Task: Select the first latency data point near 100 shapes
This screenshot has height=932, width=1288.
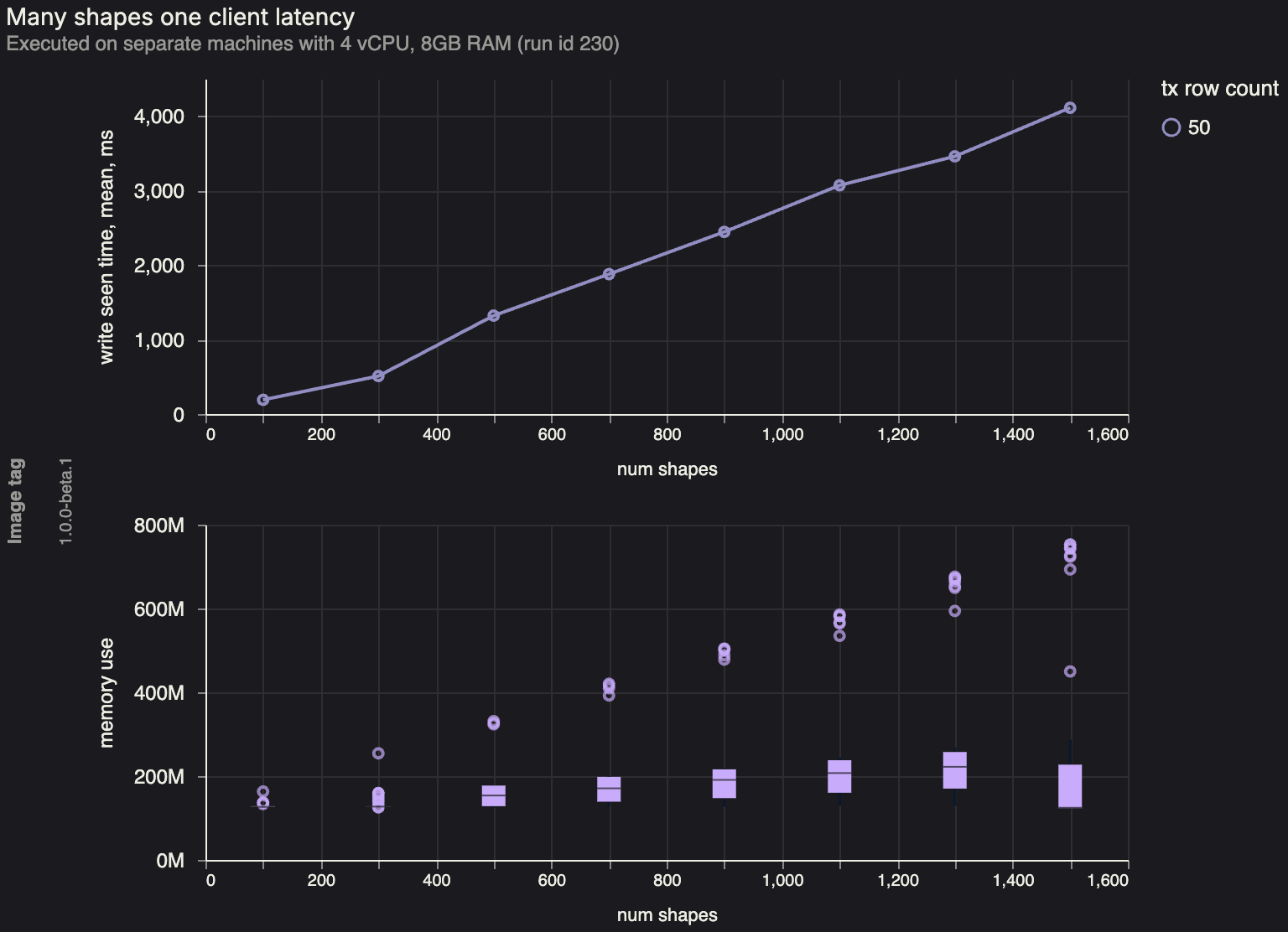Action: click(263, 400)
